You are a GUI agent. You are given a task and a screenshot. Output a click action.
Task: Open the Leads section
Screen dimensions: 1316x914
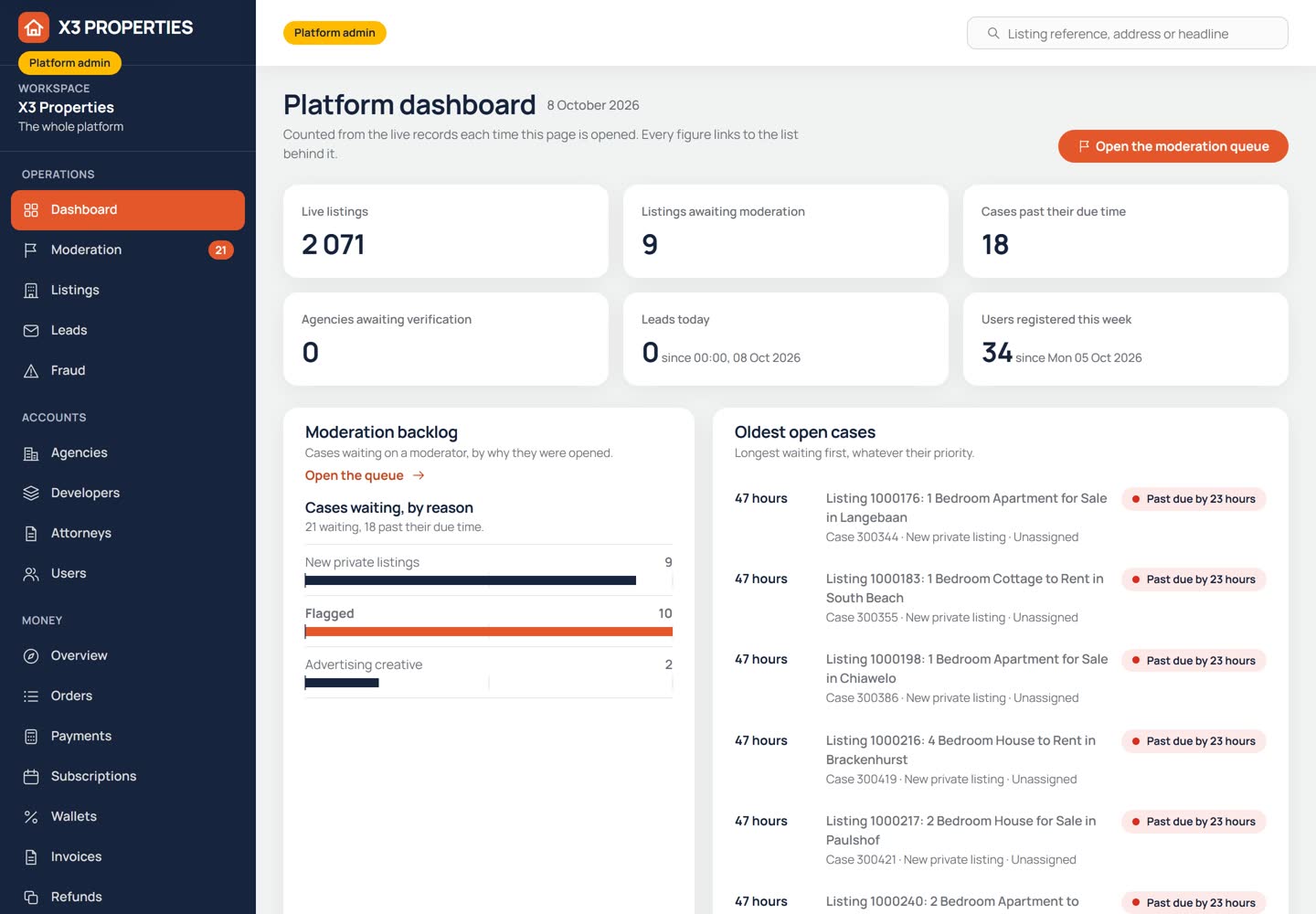tap(128, 331)
